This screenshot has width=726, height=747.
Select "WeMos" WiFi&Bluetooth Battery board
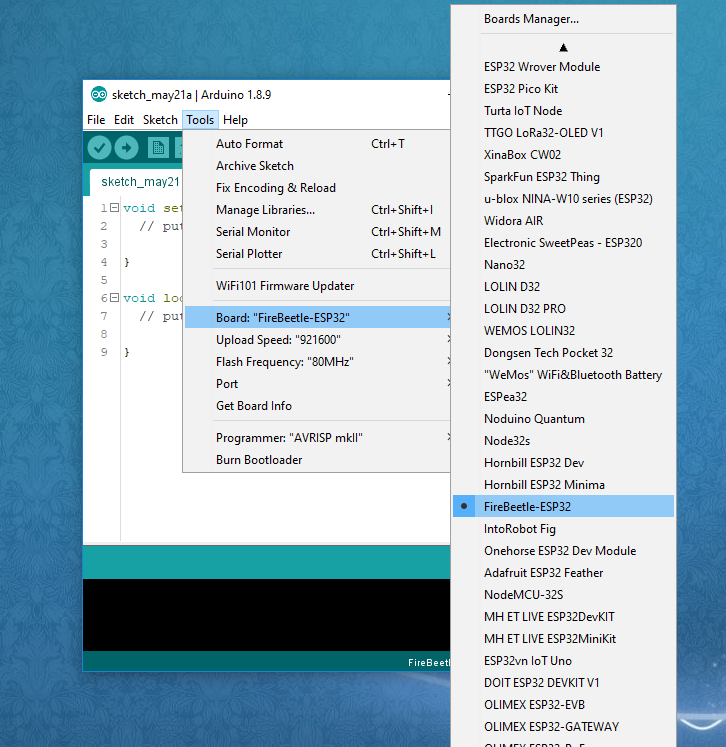pos(564,374)
